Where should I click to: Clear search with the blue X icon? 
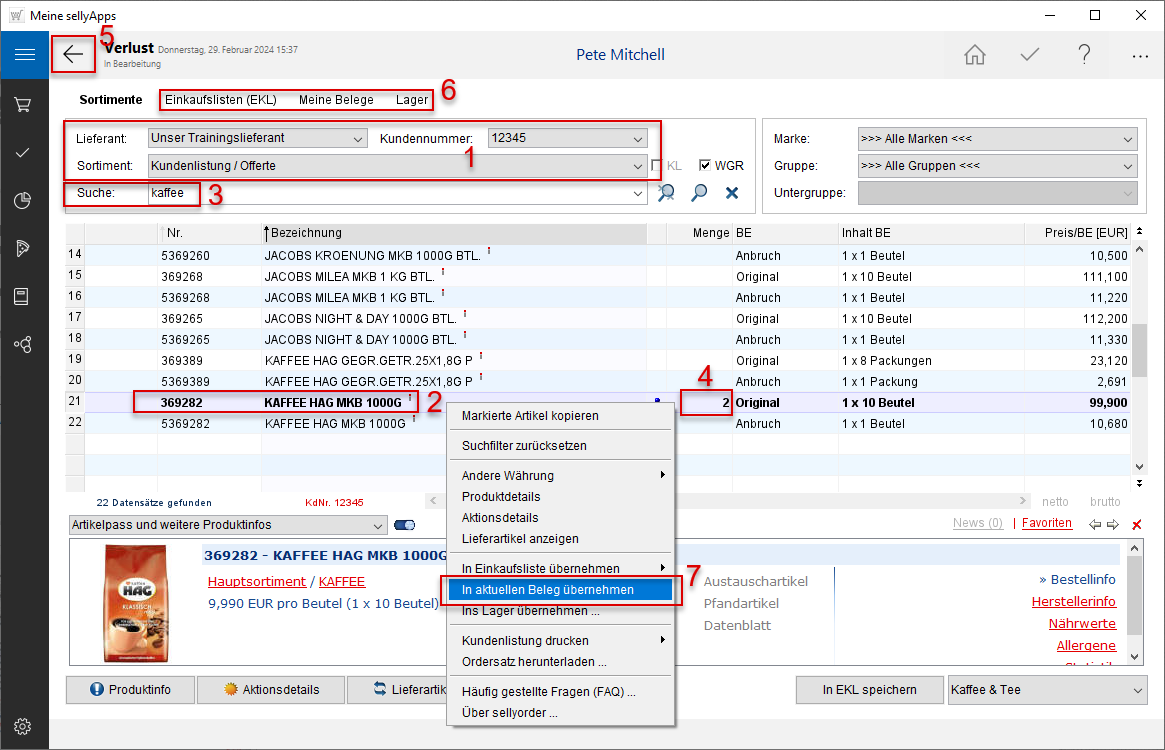pos(731,193)
